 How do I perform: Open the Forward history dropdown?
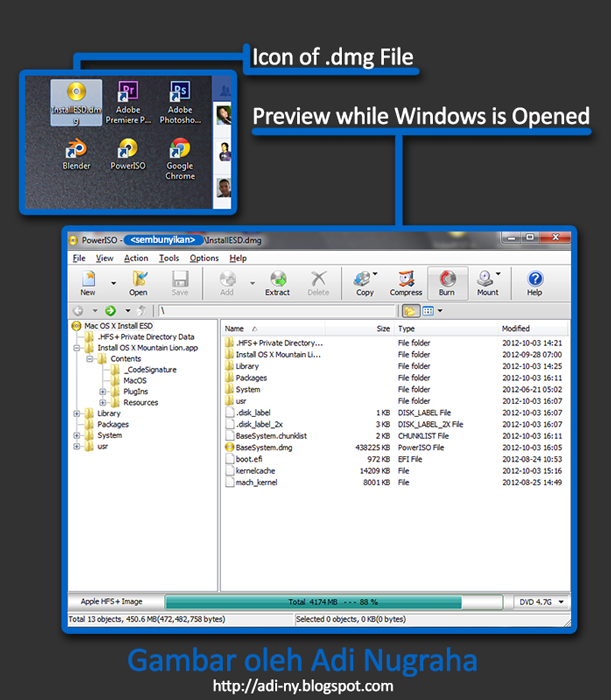click(x=128, y=310)
